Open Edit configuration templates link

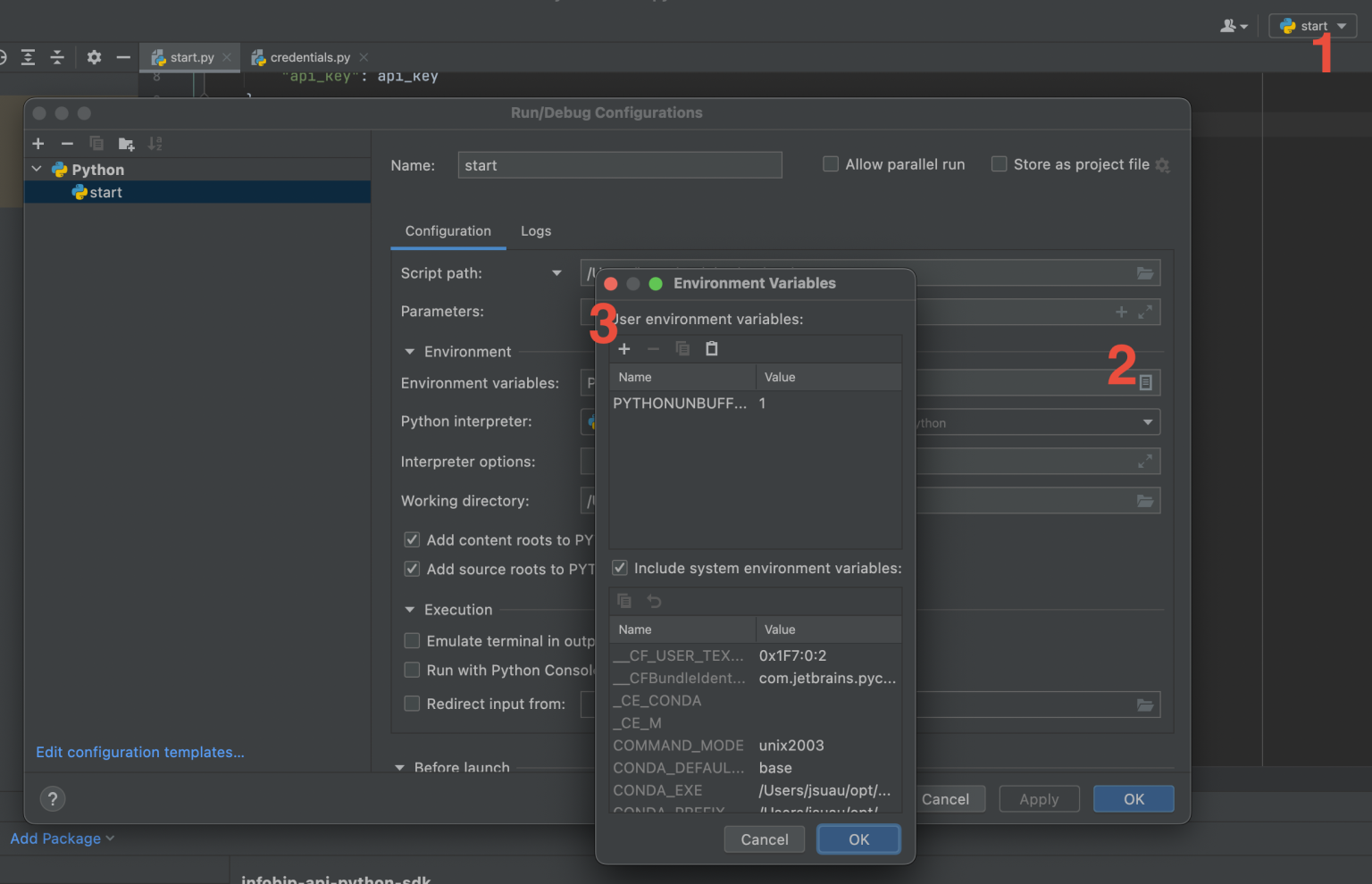139,752
